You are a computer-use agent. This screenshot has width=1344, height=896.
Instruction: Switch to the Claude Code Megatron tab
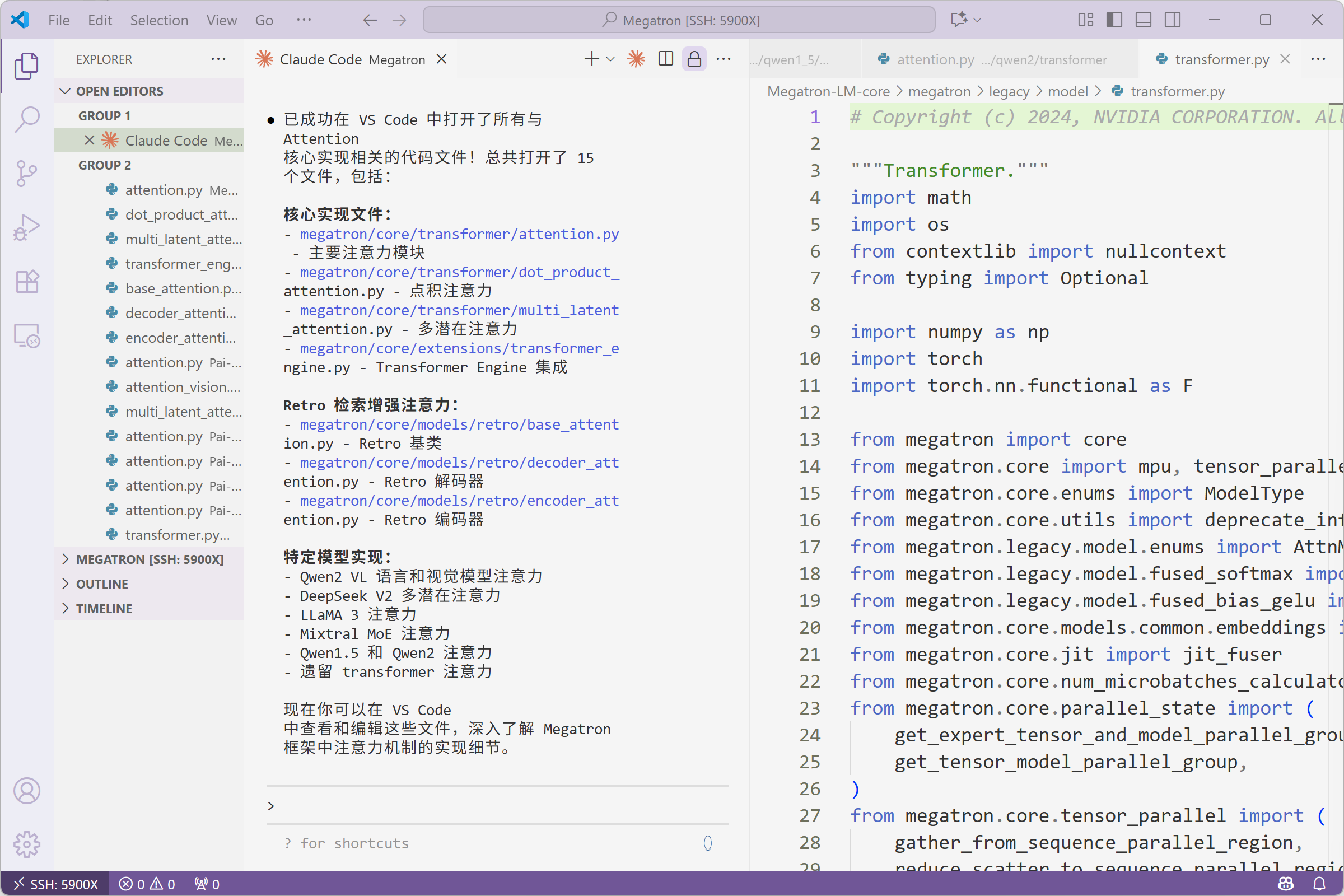point(349,59)
